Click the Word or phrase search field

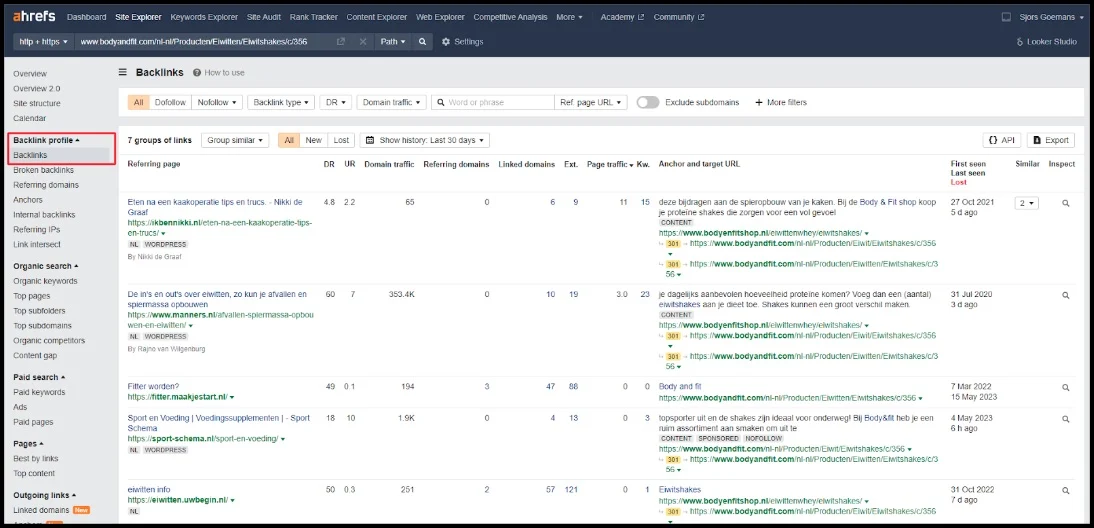tap(493, 103)
